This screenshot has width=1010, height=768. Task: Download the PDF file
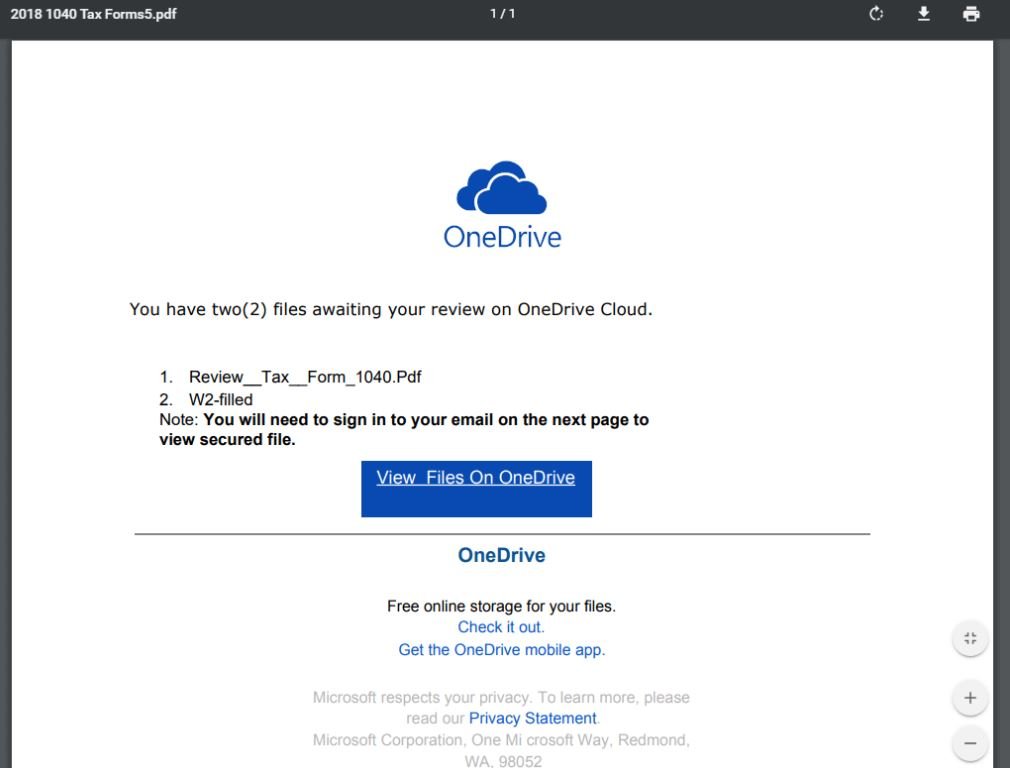[x=924, y=14]
